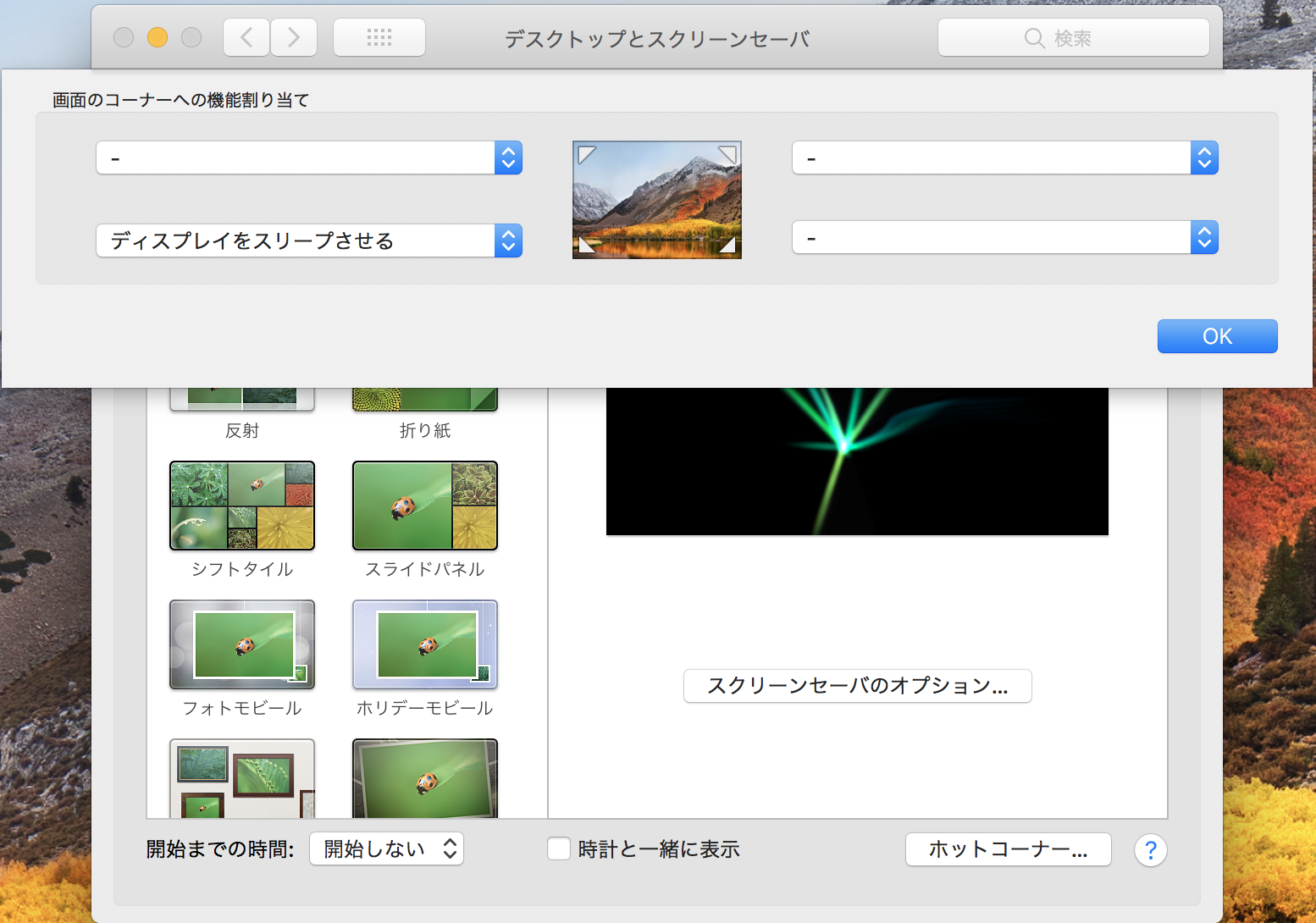This screenshot has width=1316, height=923.
Task: Open the bottom-right corner action dropdown
Action: (x=1004, y=237)
